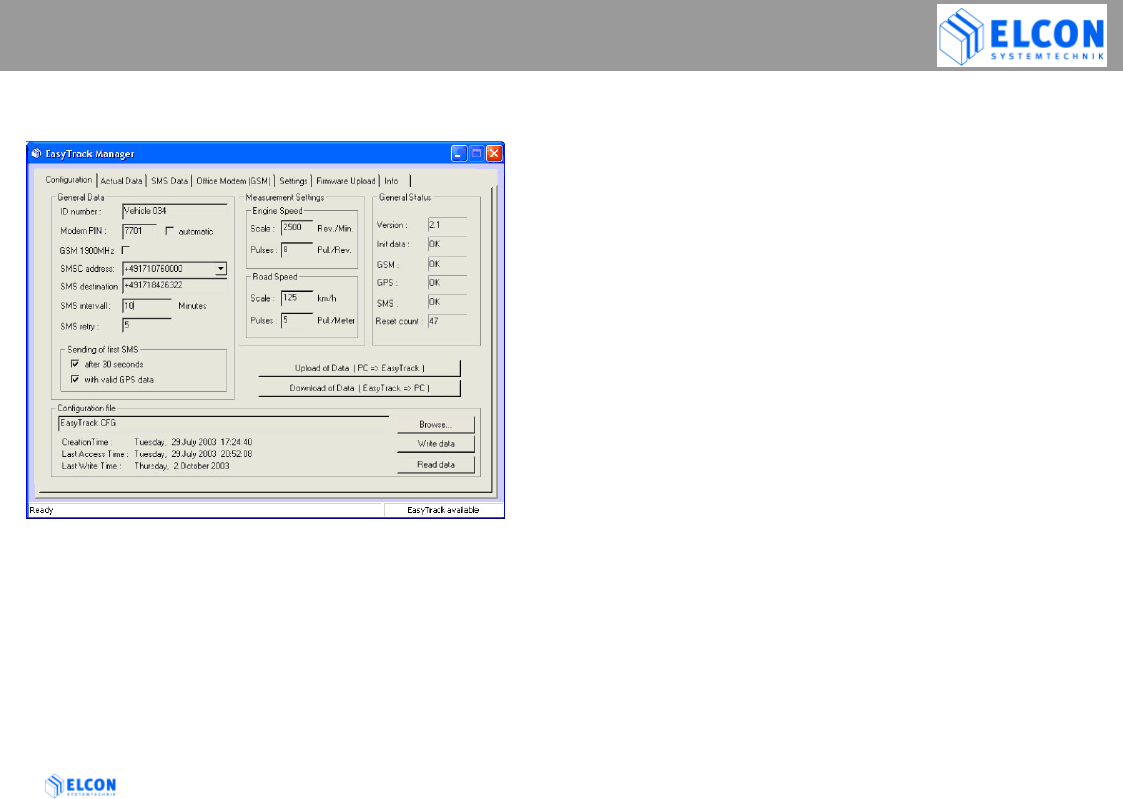
Task: Open the Actual Data tab
Action: pyautogui.click(x=121, y=181)
